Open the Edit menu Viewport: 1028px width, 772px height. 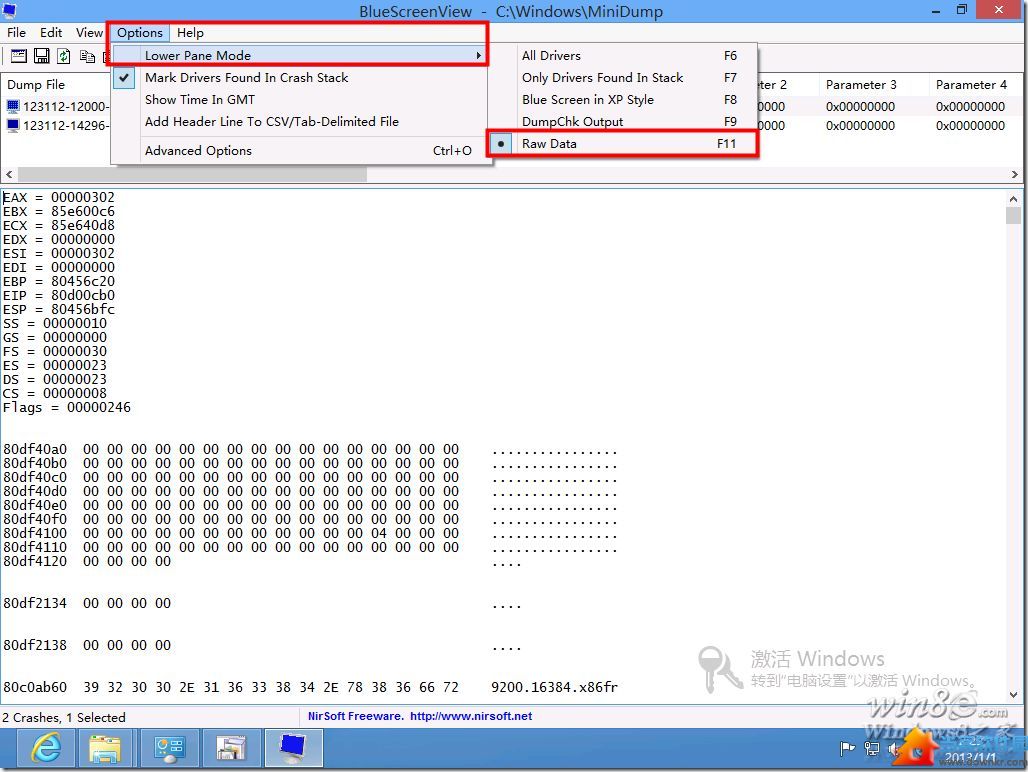tap(51, 33)
